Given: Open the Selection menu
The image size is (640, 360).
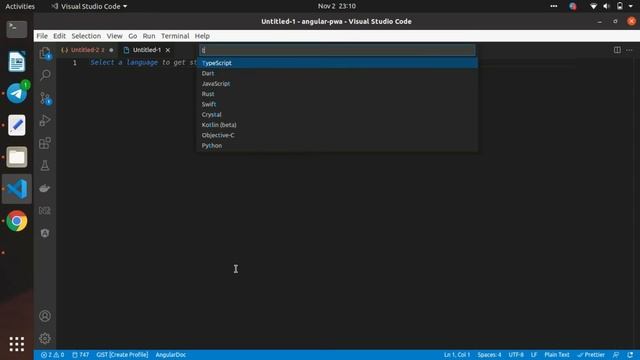Looking at the screenshot, I should [x=86, y=36].
